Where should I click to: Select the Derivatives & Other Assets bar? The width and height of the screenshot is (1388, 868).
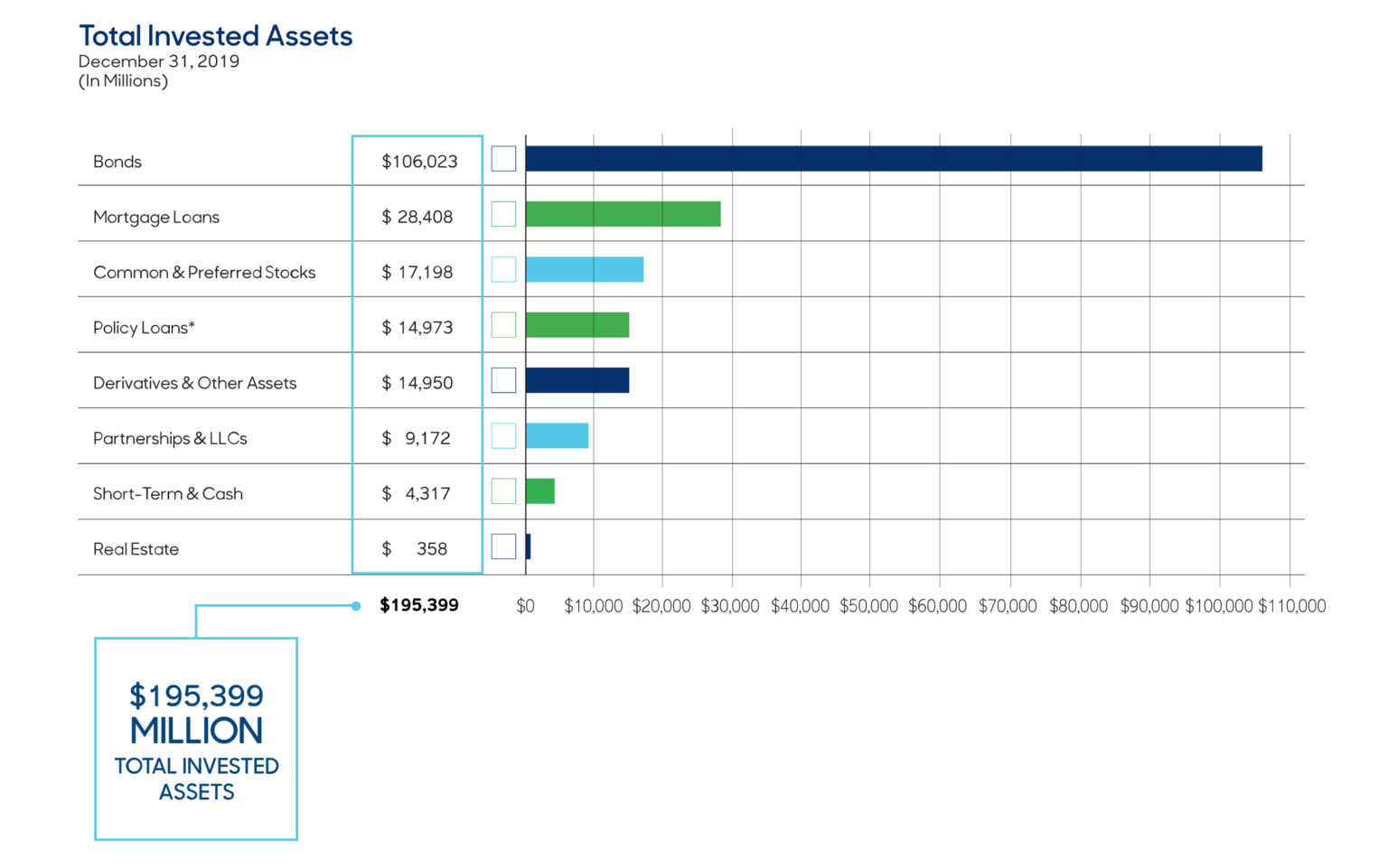[577, 380]
